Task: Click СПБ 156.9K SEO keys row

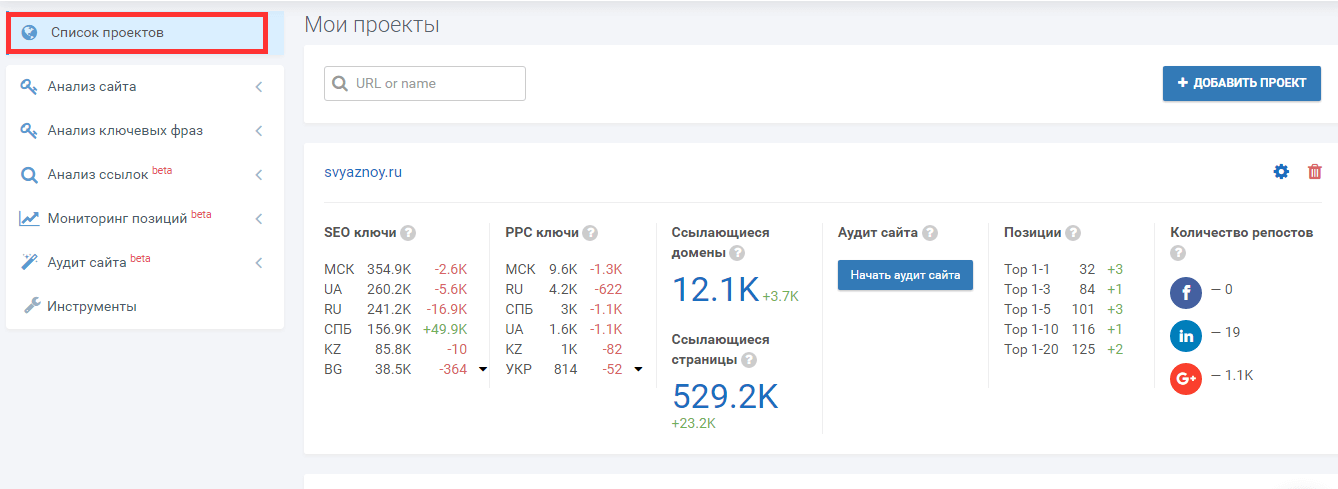Action: [x=396, y=329]
